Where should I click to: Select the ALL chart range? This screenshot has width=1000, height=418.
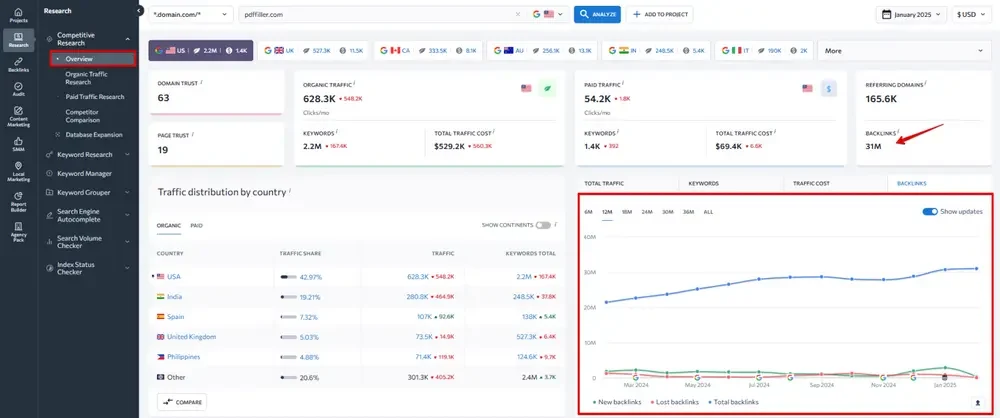point(708,212)
